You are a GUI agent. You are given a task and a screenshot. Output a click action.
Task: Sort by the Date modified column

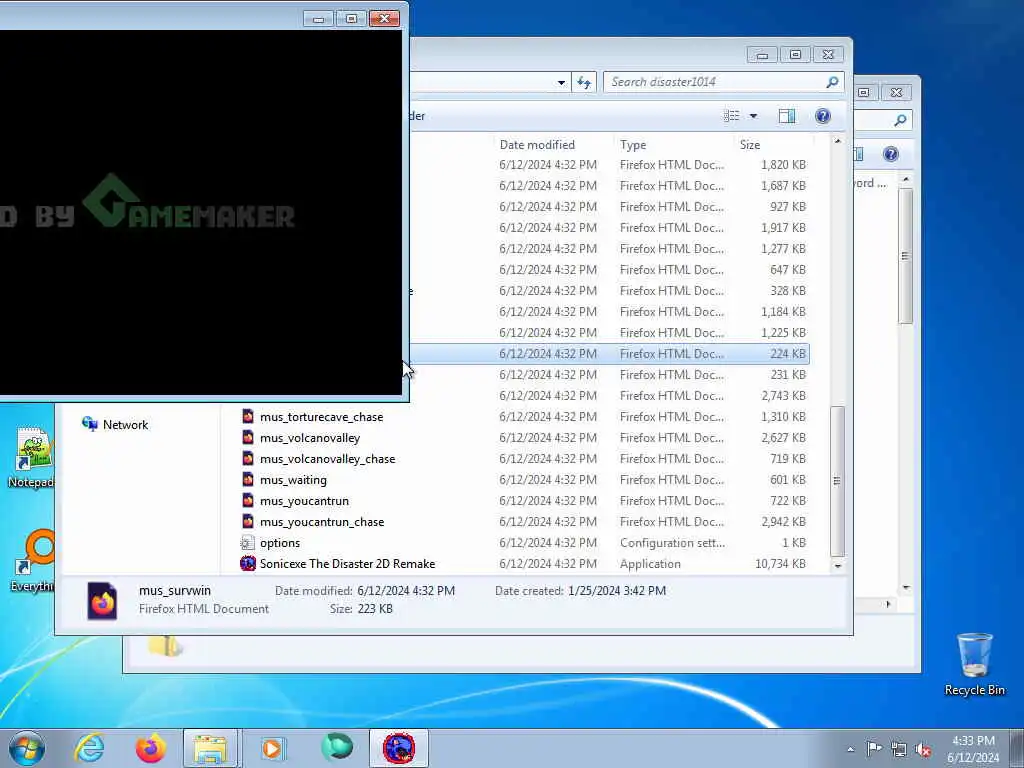coord(537,144)
